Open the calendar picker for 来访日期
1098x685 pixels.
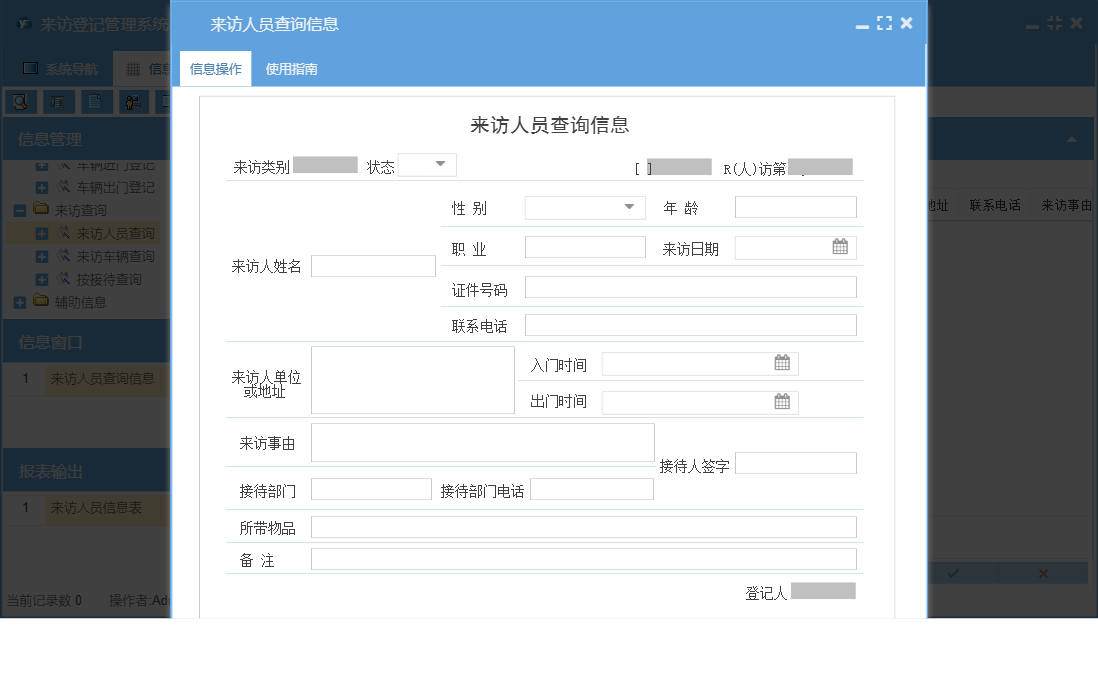840,246
